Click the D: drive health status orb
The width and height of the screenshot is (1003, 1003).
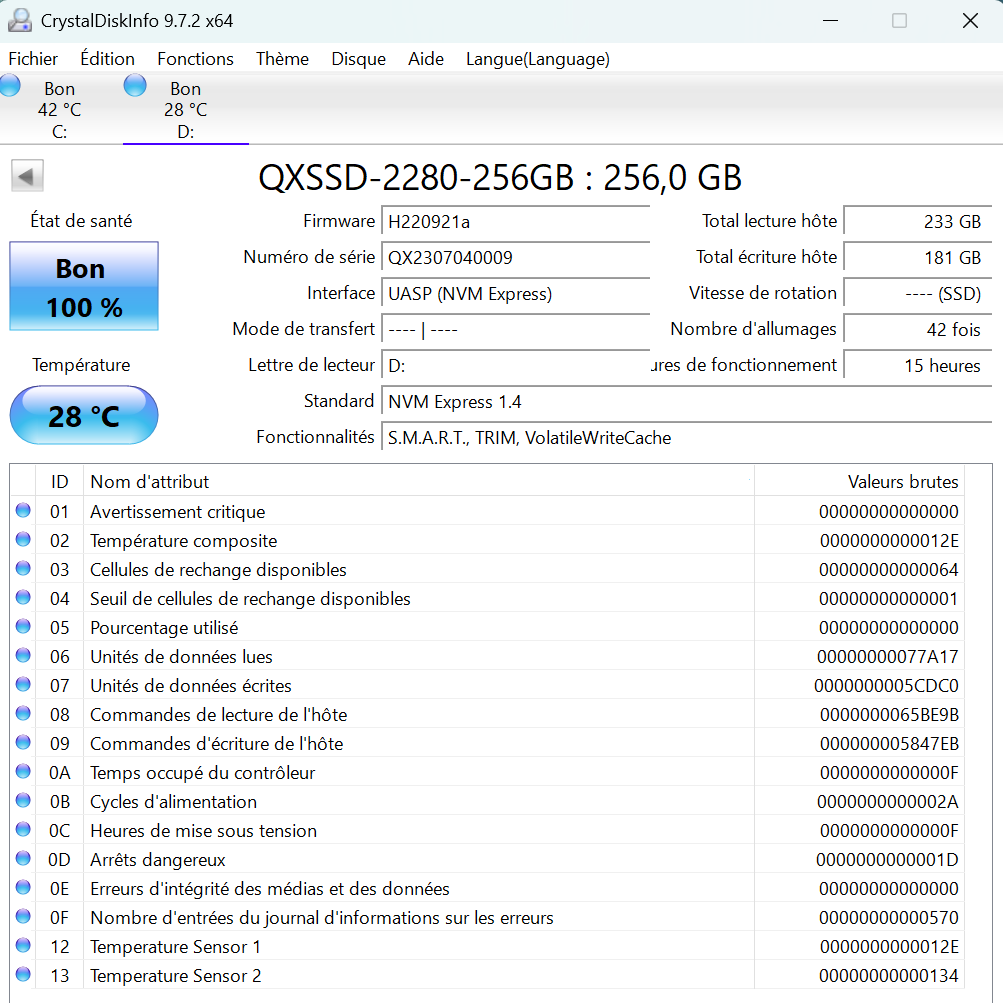(x=135, y=85)
